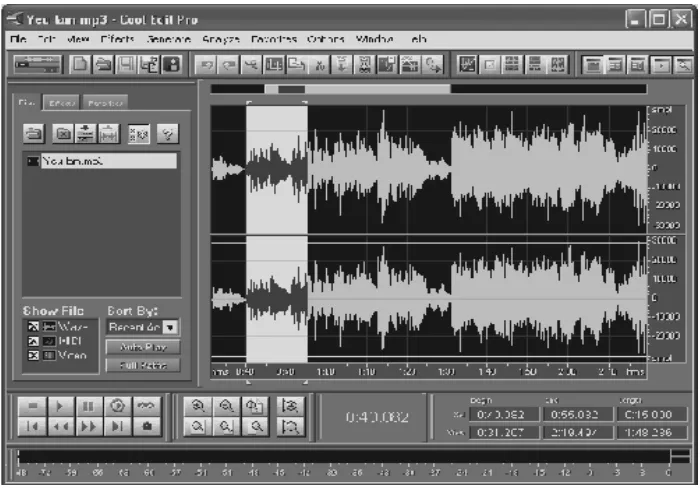Click the Save floppy disk icon in main toolbar
This screenshot has height=488, width=700.
[126, 65]
